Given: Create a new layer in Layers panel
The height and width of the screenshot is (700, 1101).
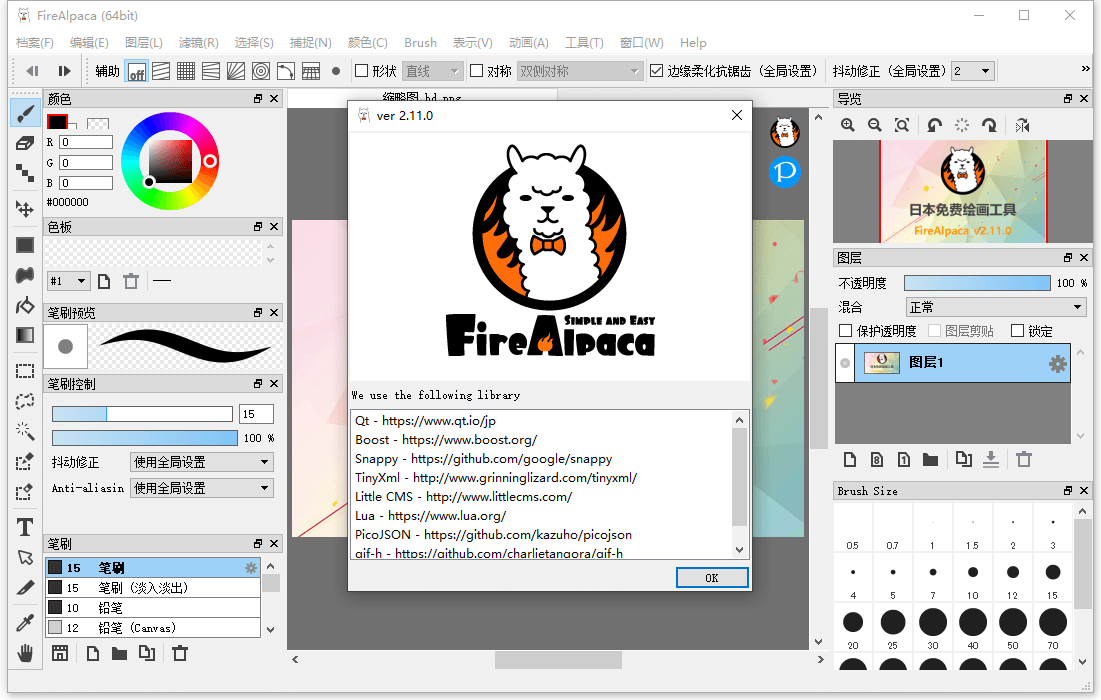Looking at the screenshot, I should coord(850,459).
